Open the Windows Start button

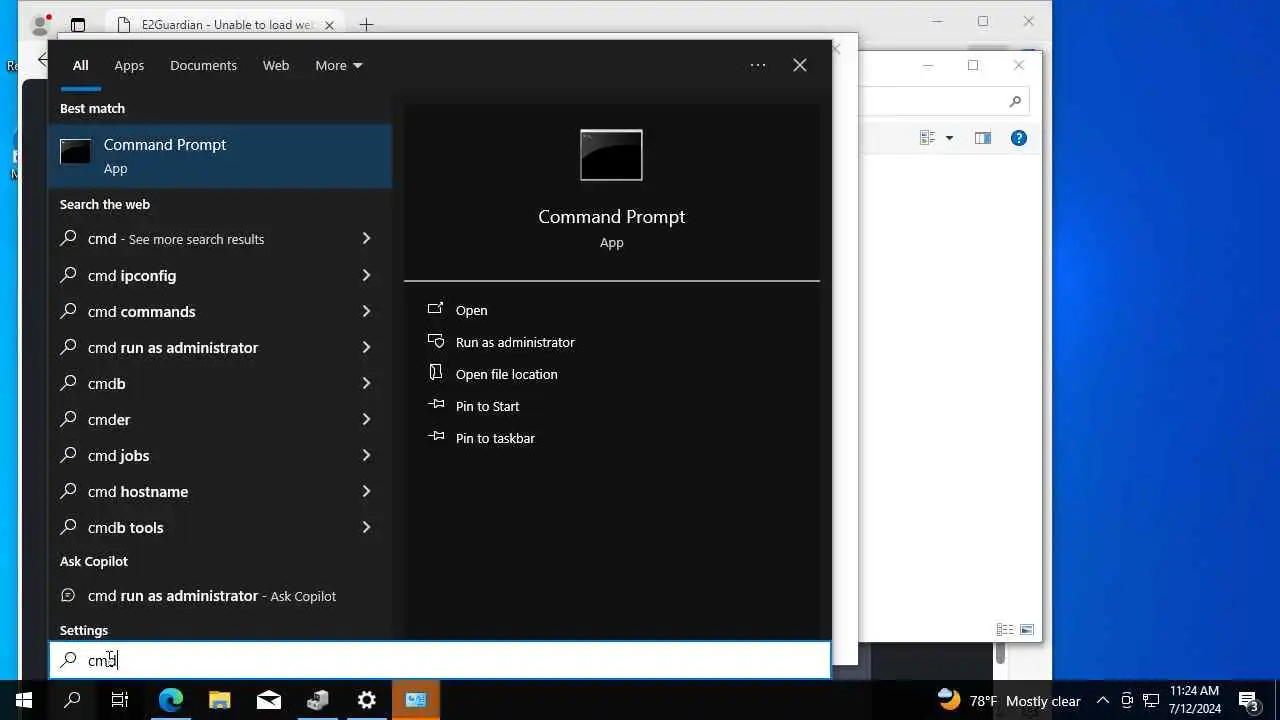24,700
